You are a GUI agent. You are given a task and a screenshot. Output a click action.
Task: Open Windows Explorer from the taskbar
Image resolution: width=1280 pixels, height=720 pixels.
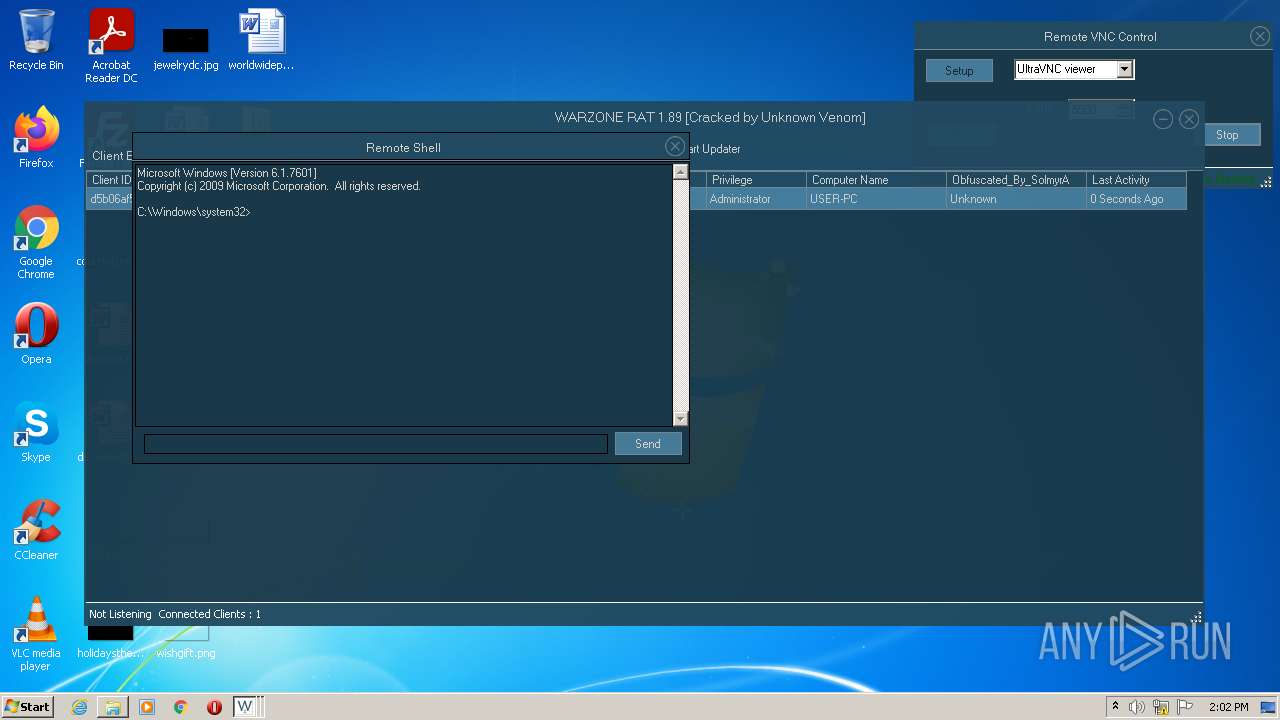click(x=113, y=707)
